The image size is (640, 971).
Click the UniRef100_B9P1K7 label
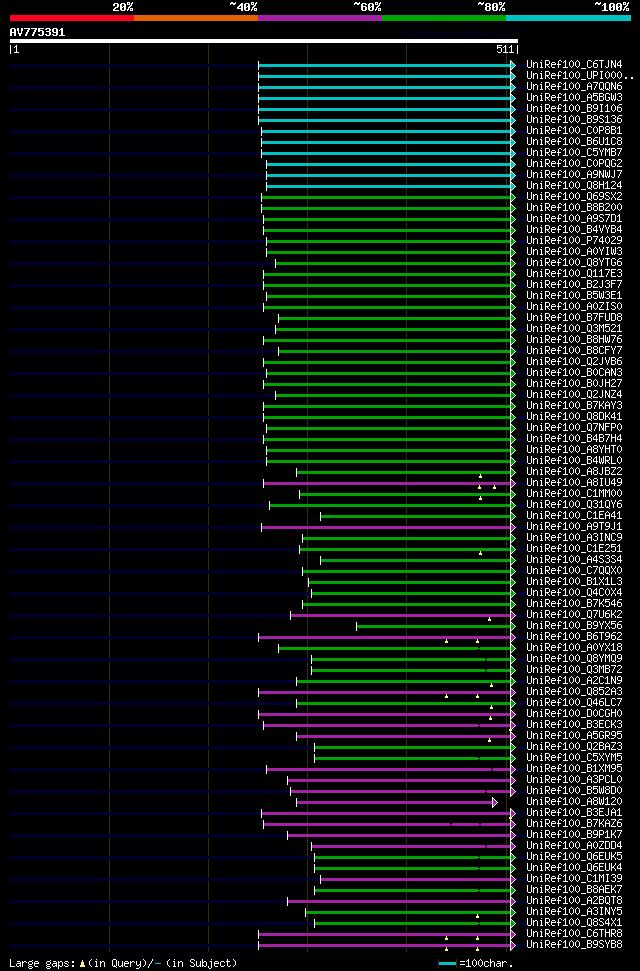coord(574,836)
